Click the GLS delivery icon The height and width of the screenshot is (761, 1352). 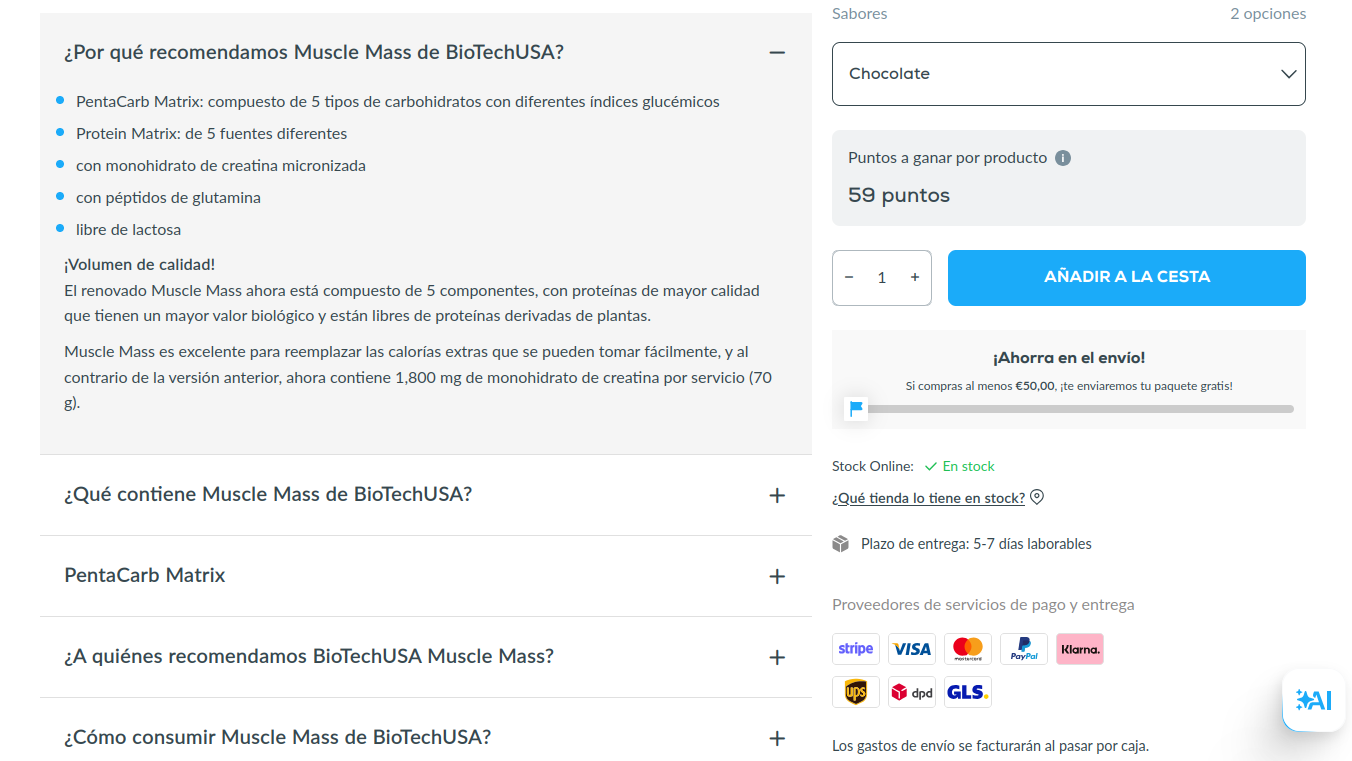(968, 692)
